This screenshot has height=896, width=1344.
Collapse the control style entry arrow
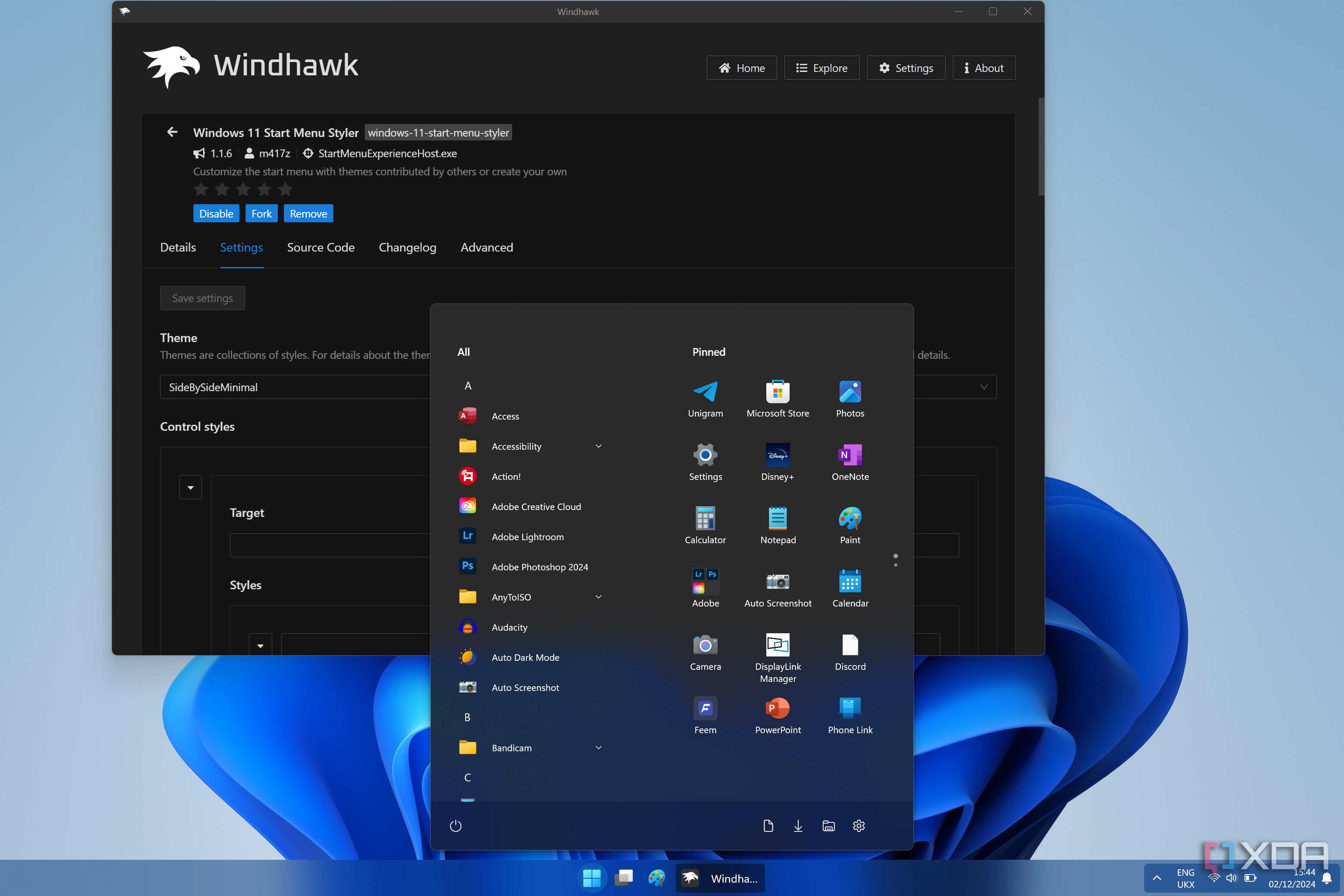(190, 488)
